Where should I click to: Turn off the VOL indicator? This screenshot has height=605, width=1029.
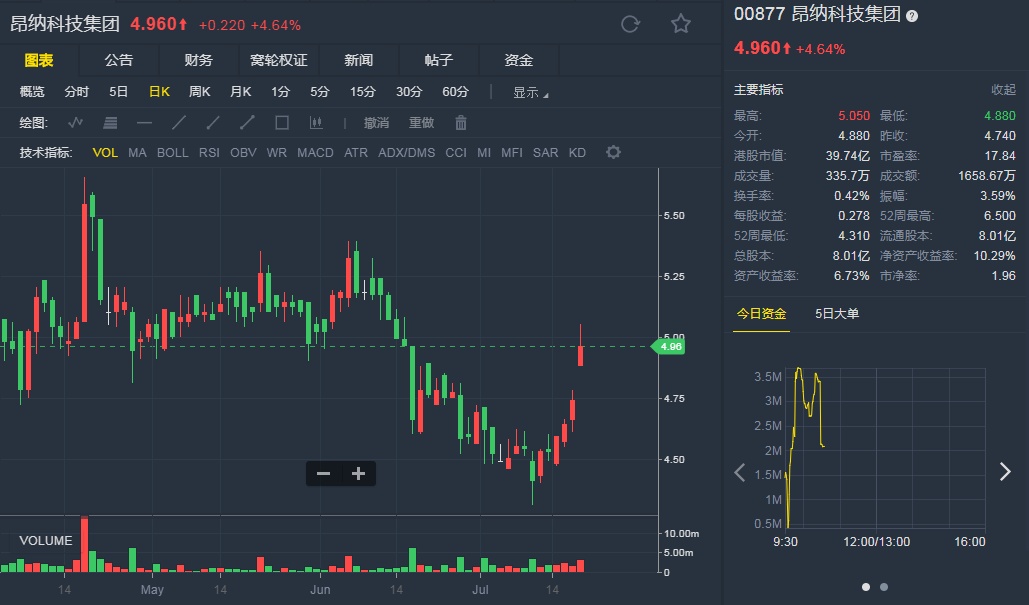click(105, 153)
